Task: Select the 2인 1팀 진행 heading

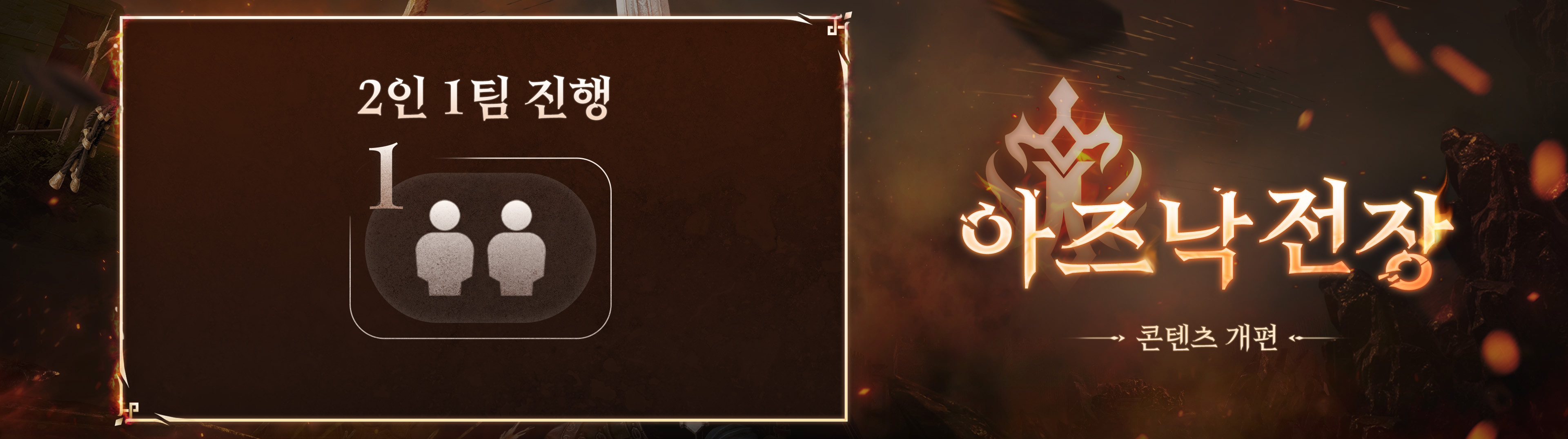Action: click(x=483, y=99)
